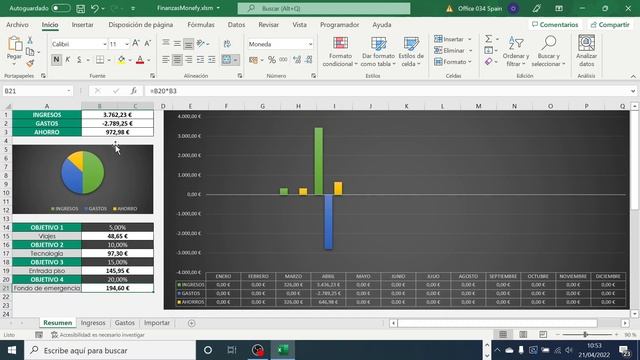Toggle Italic (K) formatting
Screen dimensions: 640x360
coord(68,60)
